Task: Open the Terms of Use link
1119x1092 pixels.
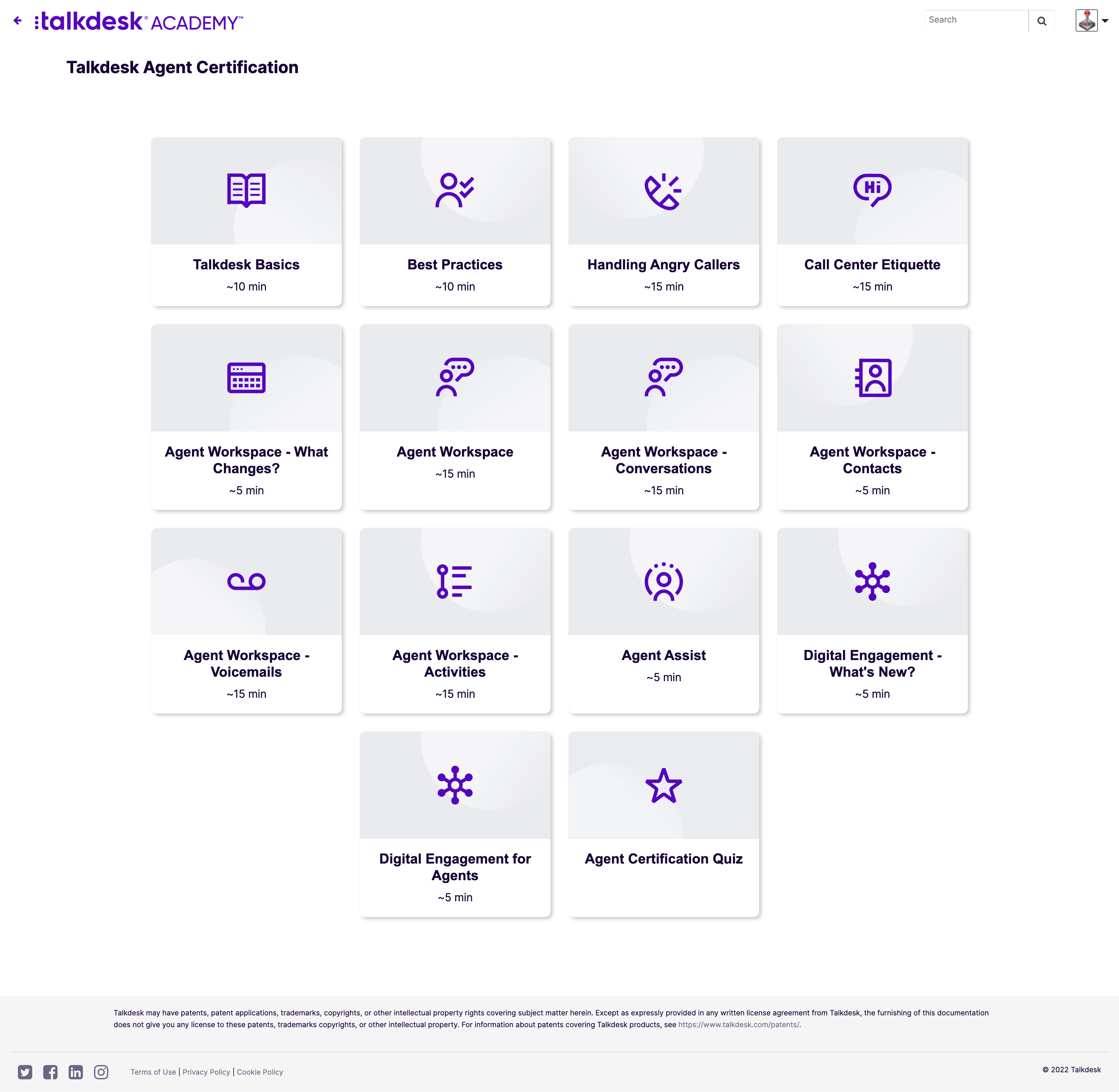Action: [x=153, y=1072]
